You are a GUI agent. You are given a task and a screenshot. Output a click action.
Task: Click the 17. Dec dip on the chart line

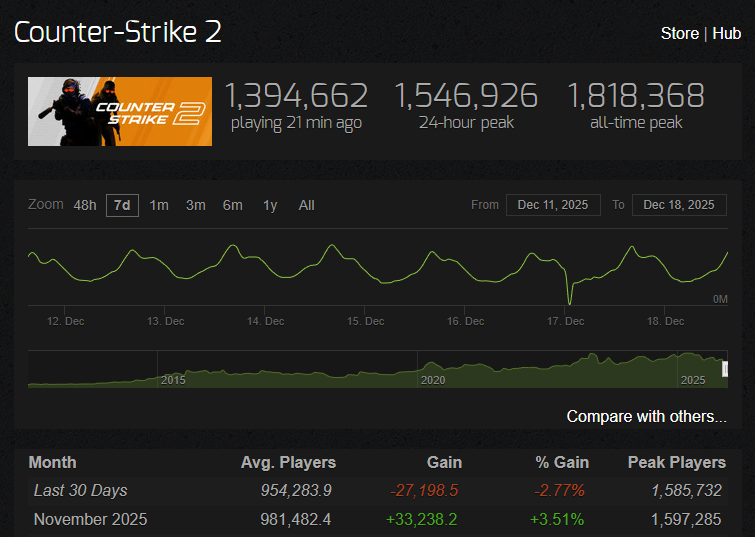click(570, 303)
